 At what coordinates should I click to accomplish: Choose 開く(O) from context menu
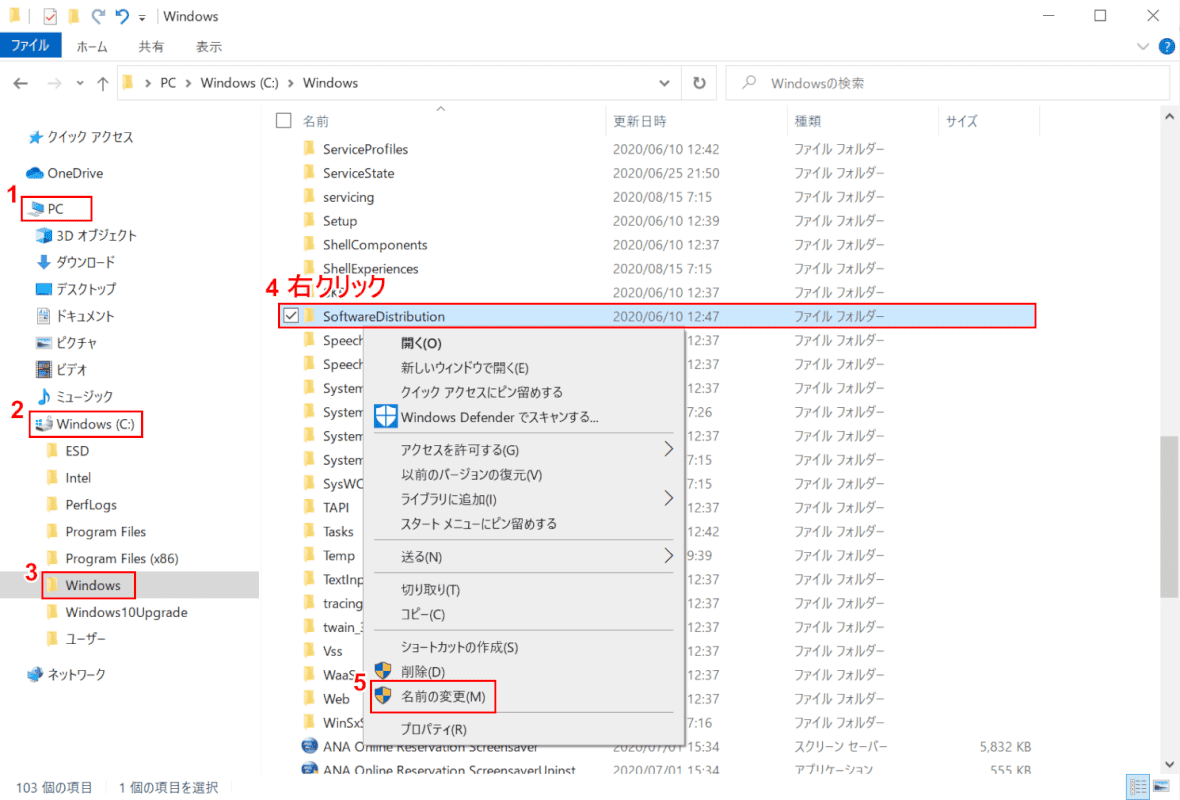525,343
